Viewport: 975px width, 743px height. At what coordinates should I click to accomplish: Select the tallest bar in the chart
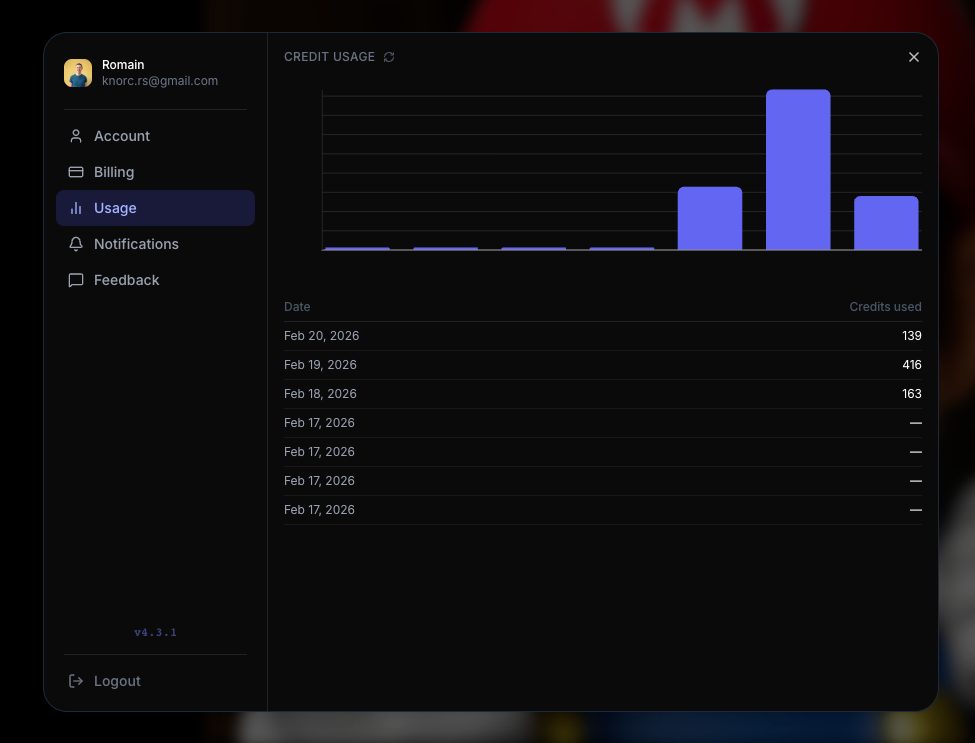coord(798,170)
